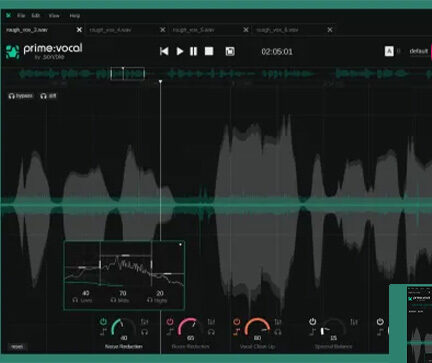The width and height of the screenshot is (432, 363).
Task: Stop playback with the square button
Action: click(x=209, y=51)
